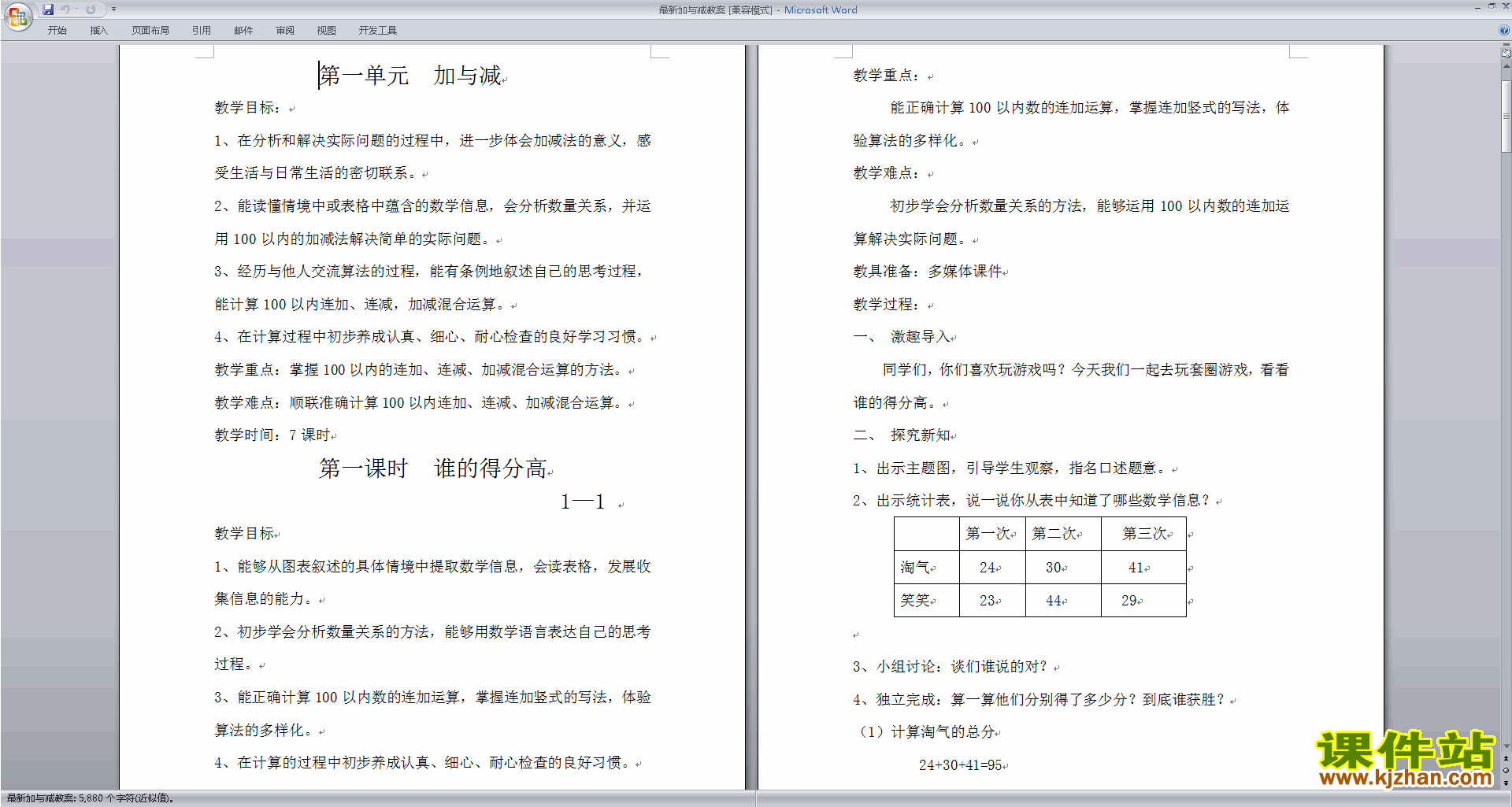This screenshot has width=1512, height=807.
Task: Switch to 引用 ribbon tab
Action: 201,30
